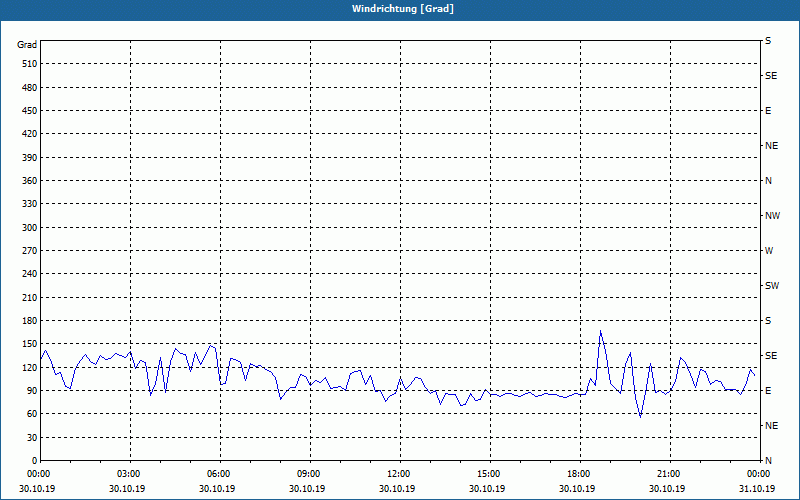Viewport: 800px width, 500px height.
Task: Click the Grad unit label on the axis
Action: click(x=27, y=45)
